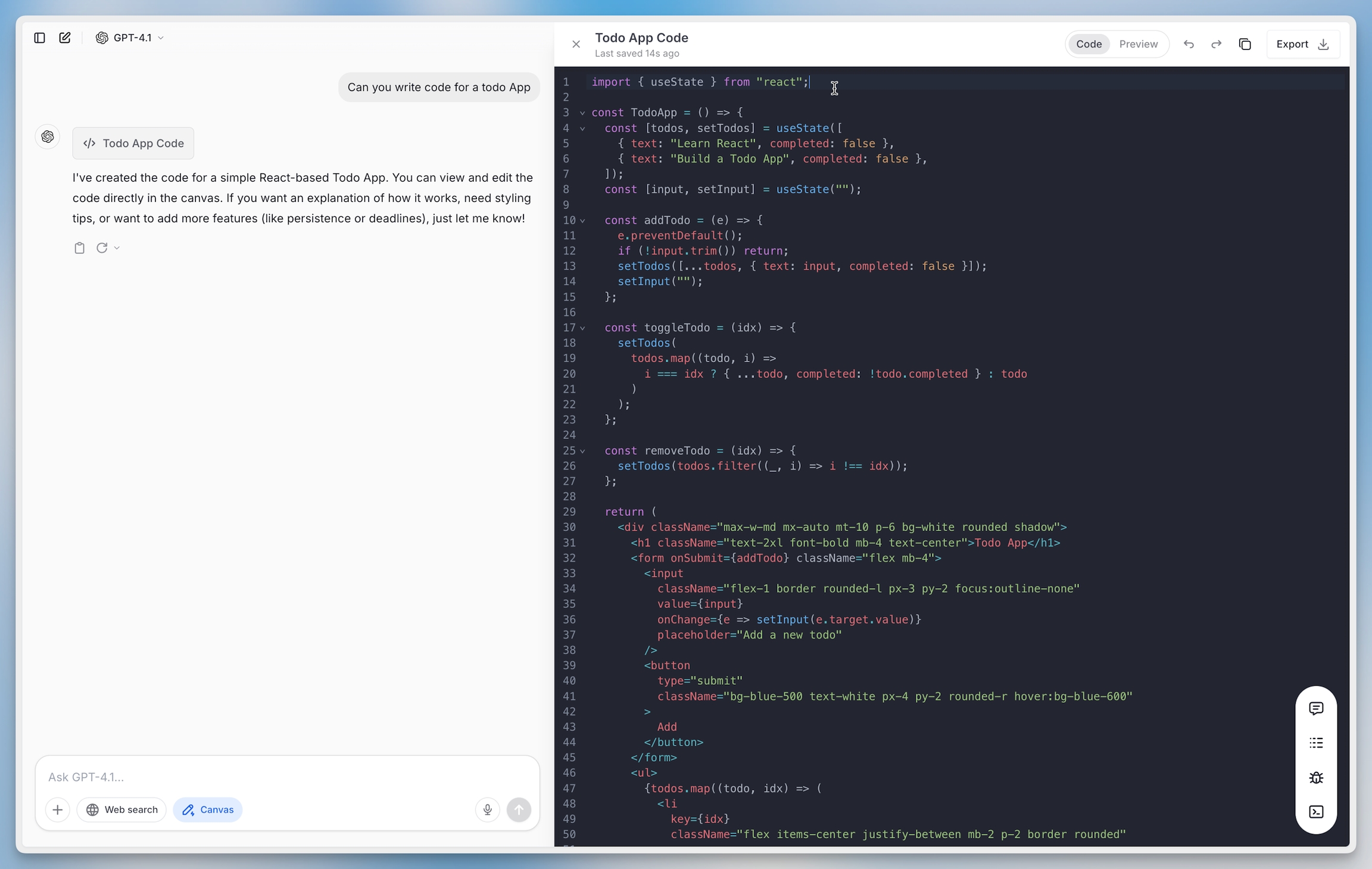
Task: Open the comments icon in floating toolbar
Action: [1316, 708]
